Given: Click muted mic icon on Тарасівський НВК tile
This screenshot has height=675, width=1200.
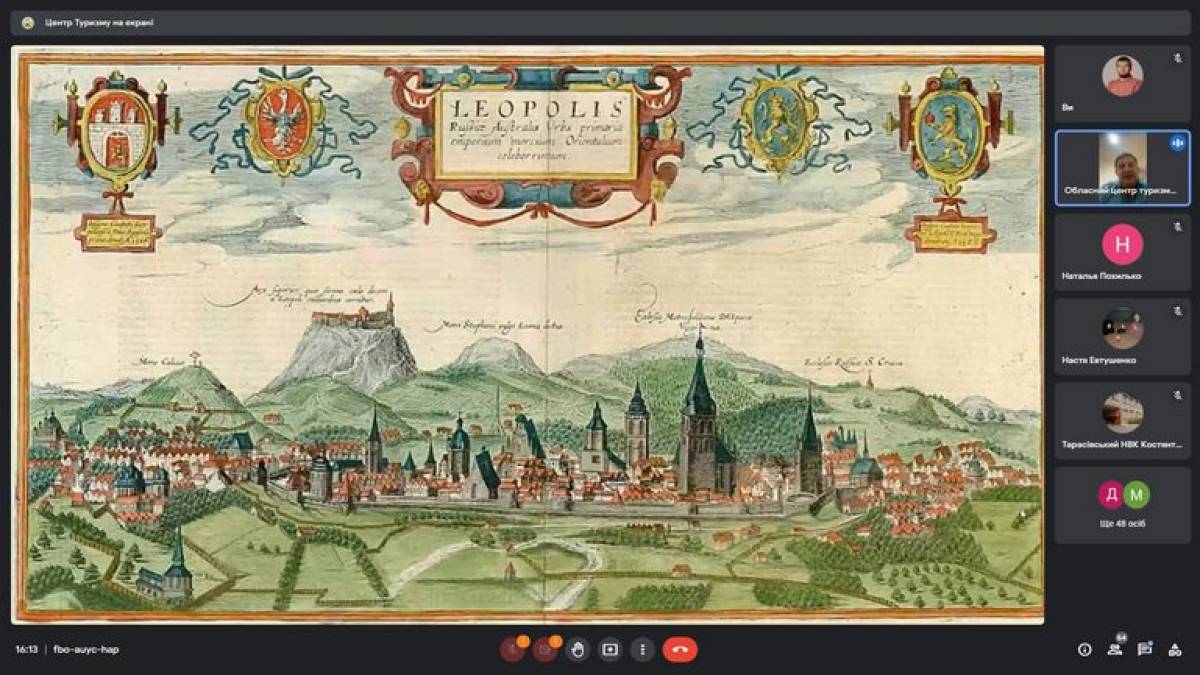Looking at the screenshot, I should click(x=1178, y=394).
